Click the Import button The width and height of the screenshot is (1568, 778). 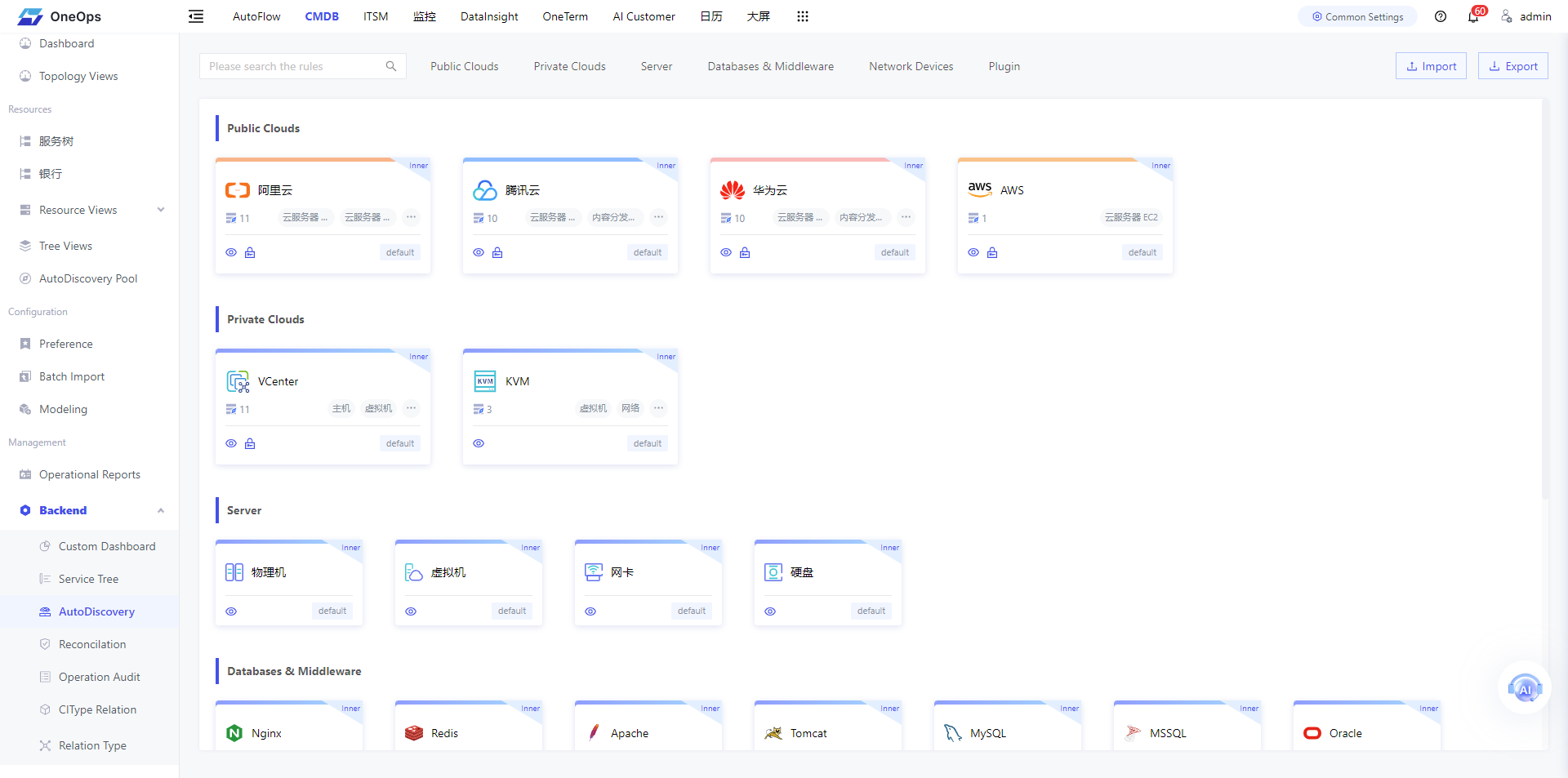(x=1432, y=66)
